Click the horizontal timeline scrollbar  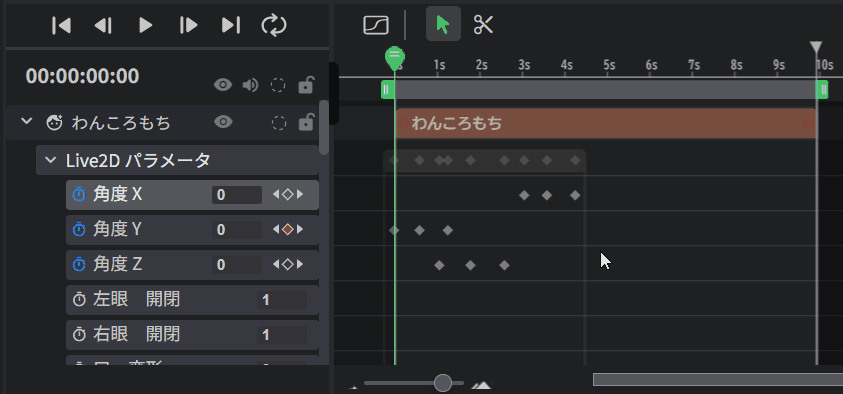718,379
